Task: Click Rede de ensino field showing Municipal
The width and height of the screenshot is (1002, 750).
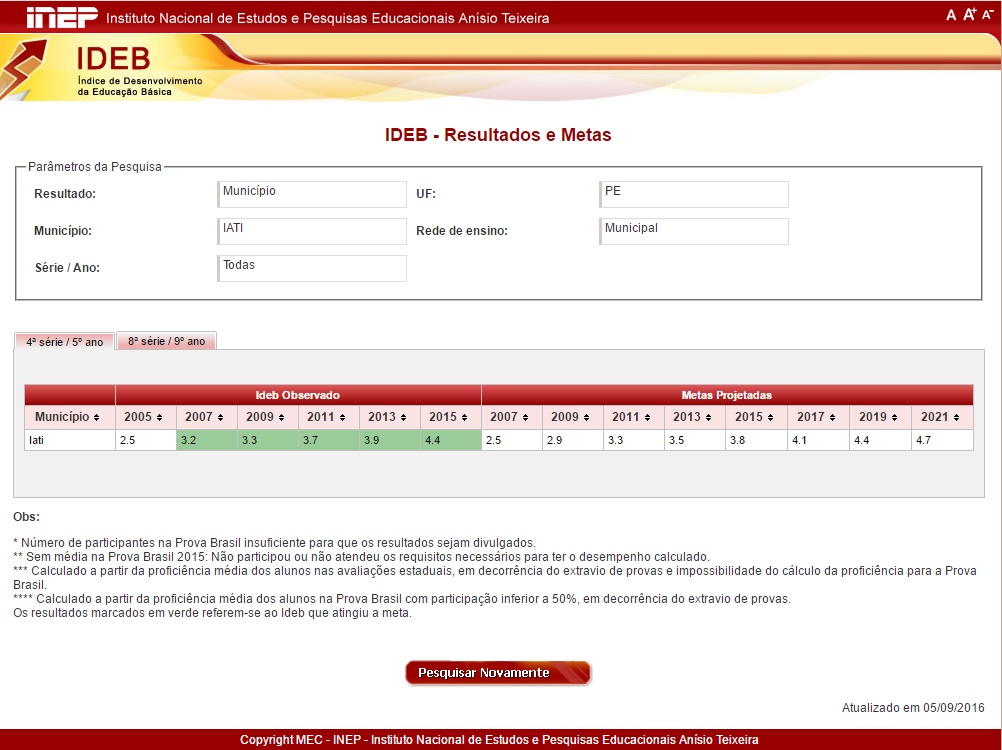Action: point(694,231)
